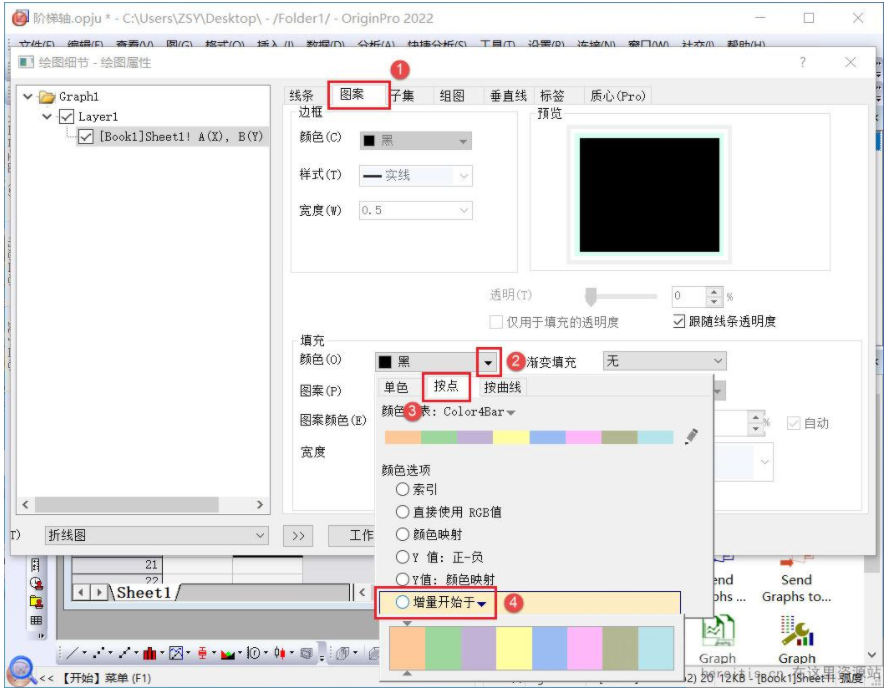Open the Line plot tool dropdown arrow
886x690 pixels.
tap(84, 654)
